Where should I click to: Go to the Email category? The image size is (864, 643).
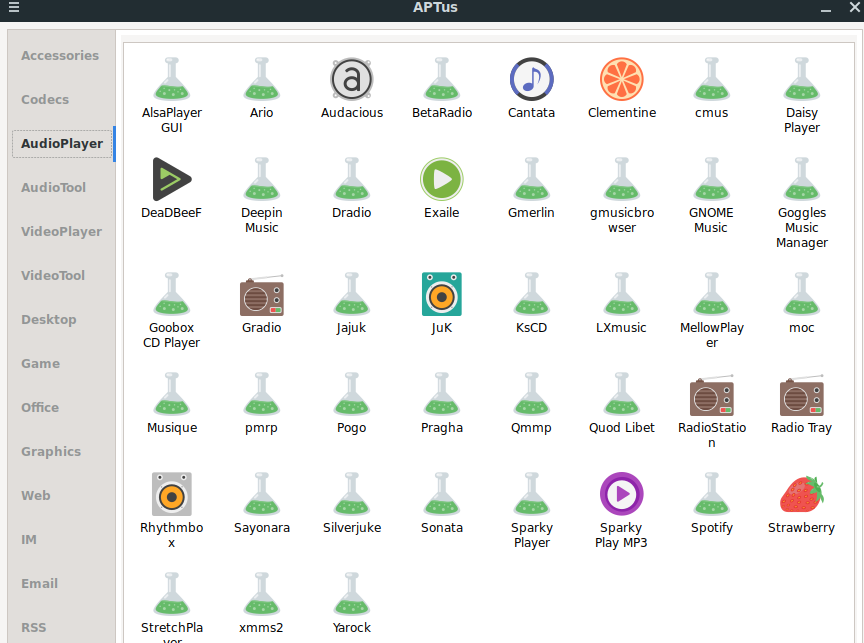pos(39,583)
